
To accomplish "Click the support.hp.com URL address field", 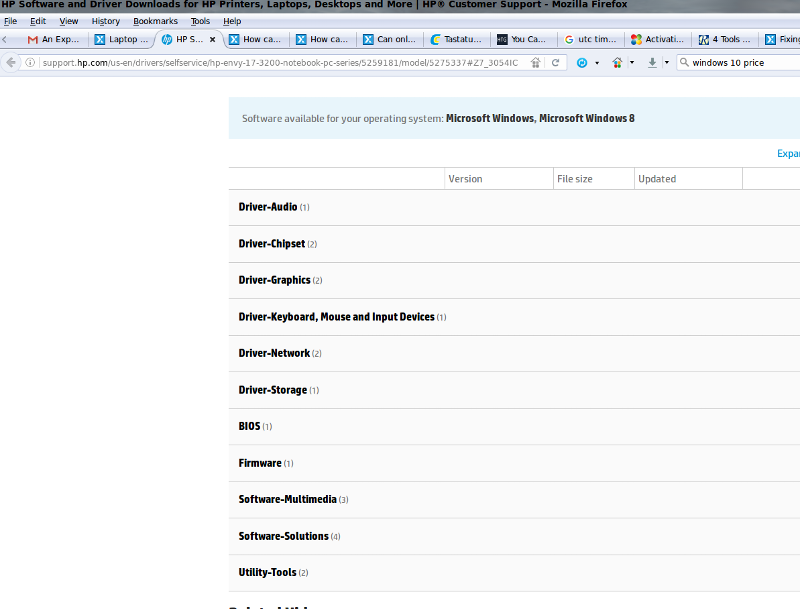I will [x=280, y=63].
